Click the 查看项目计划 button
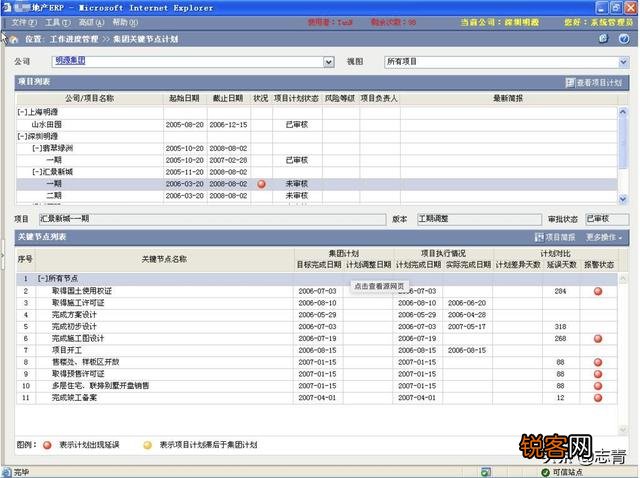 click(594, 82)
